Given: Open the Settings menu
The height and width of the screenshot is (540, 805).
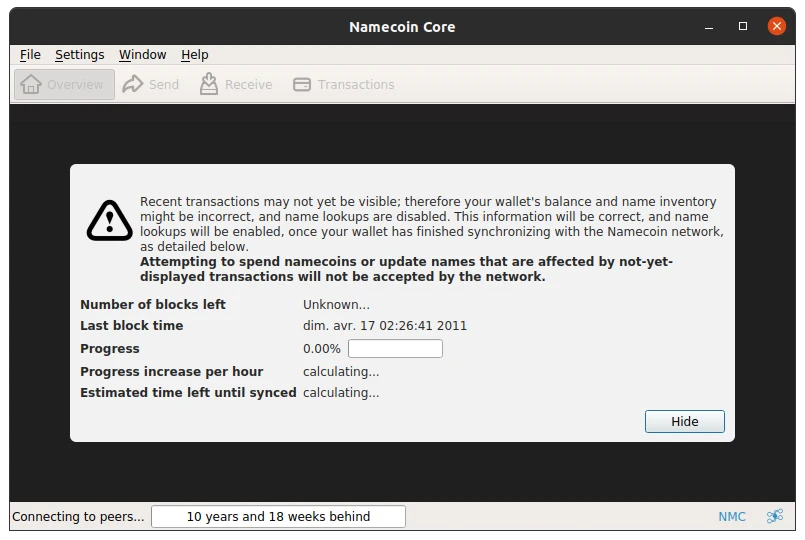Looking at the screenshot, I should (80, 54).
